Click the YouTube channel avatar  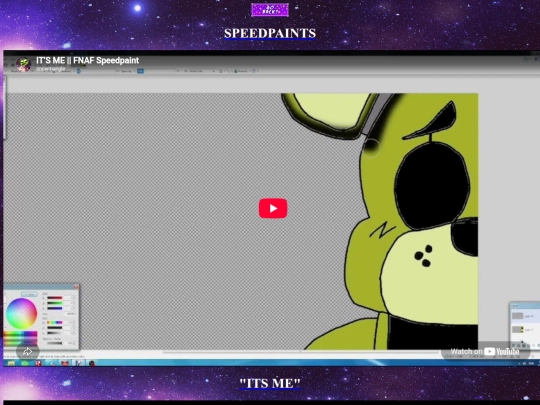[23, 64]
